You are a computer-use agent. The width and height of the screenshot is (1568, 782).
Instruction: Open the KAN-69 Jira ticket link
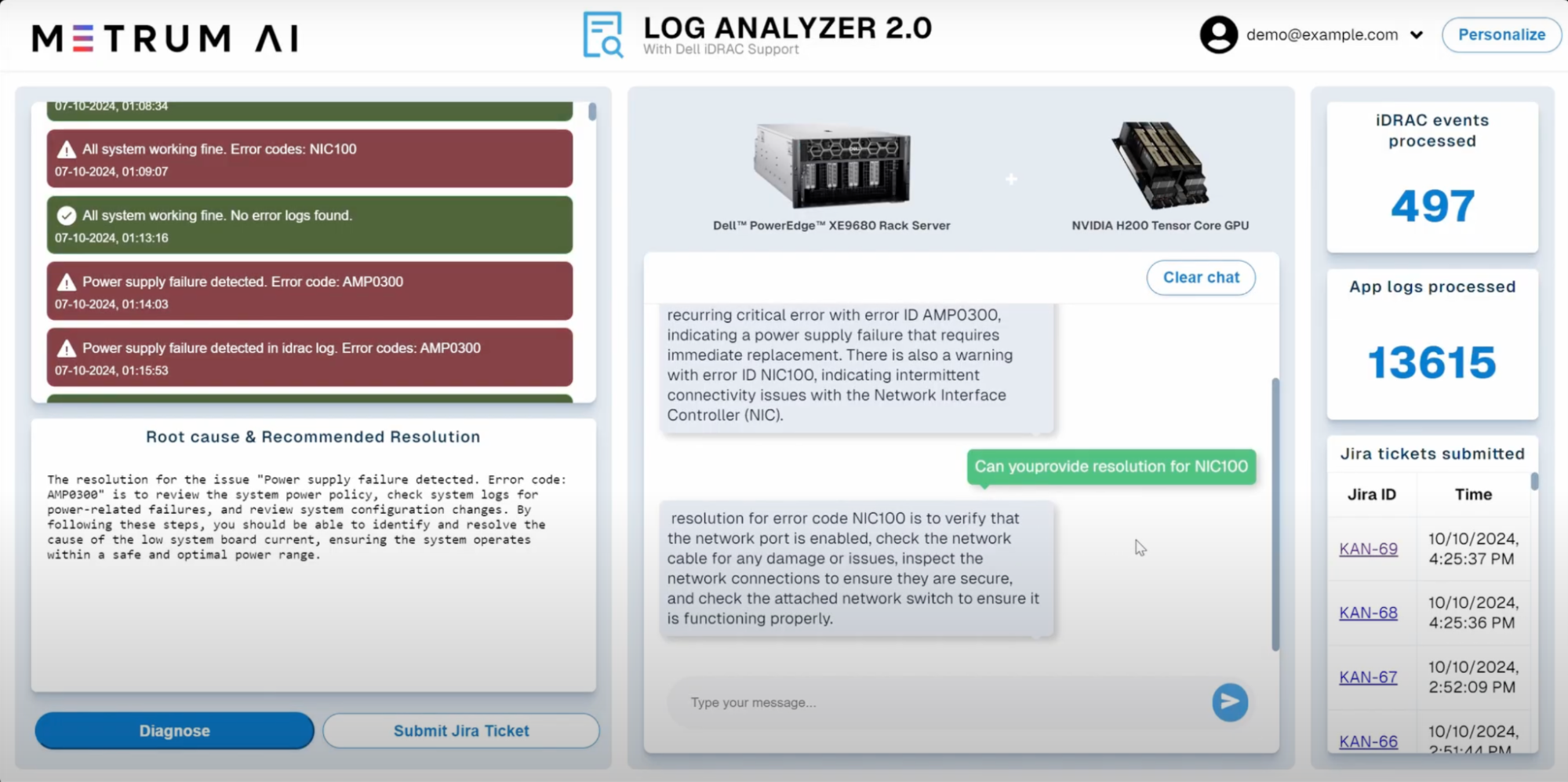(1368, 549)
